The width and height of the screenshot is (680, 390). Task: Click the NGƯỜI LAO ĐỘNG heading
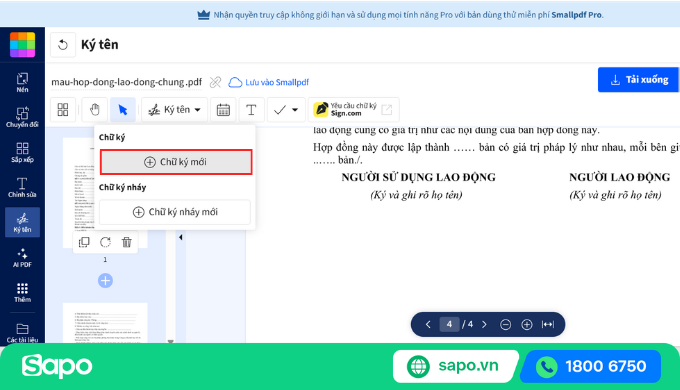tap(620, 177)
